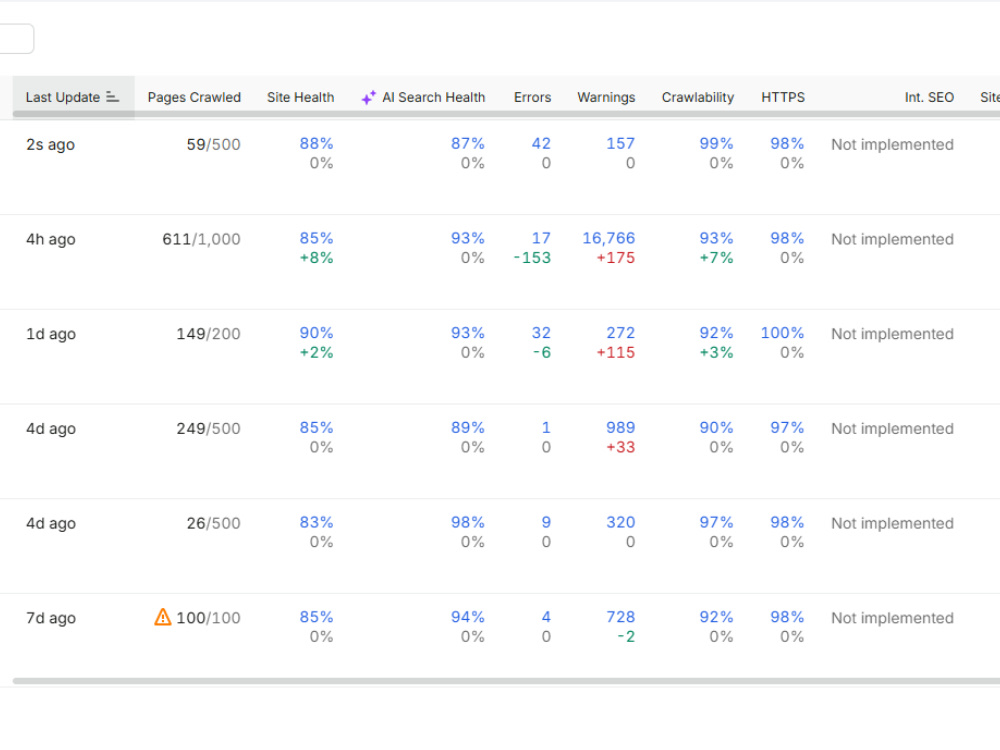This screenshot has height=750, width=1000.
Task: Open the 88% Site Health link
Action: pos(316,143)
